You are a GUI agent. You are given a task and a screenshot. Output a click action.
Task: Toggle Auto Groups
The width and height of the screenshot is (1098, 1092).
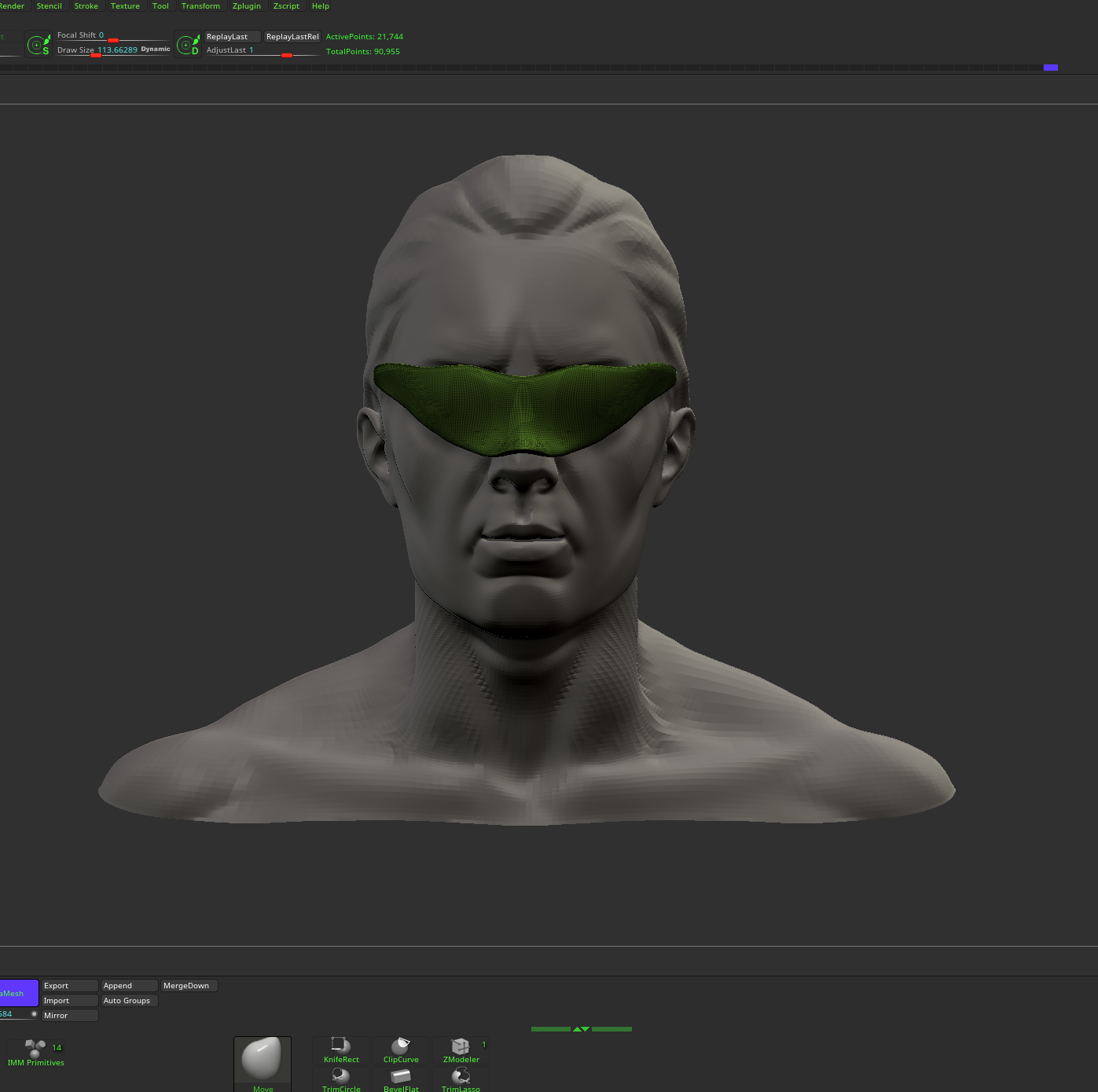[x=127, y=1000]
